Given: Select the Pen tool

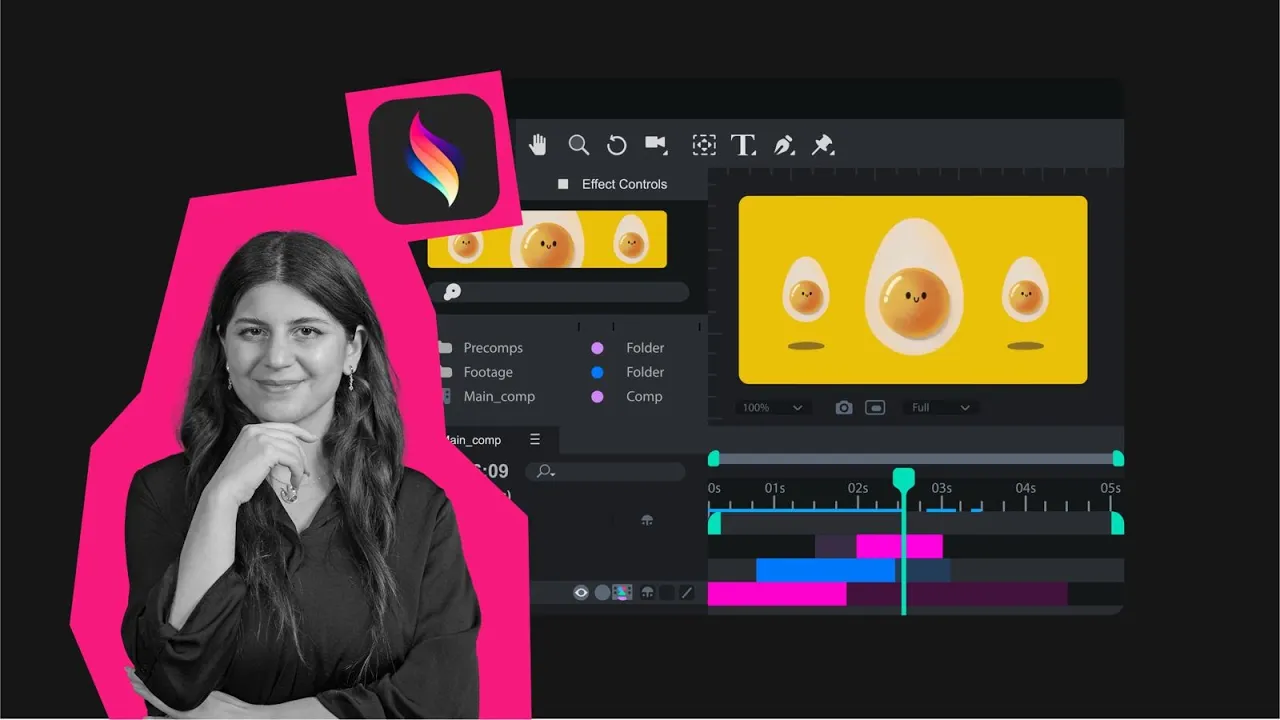Looking at the screenshot, I should click(x=784, y=145).
